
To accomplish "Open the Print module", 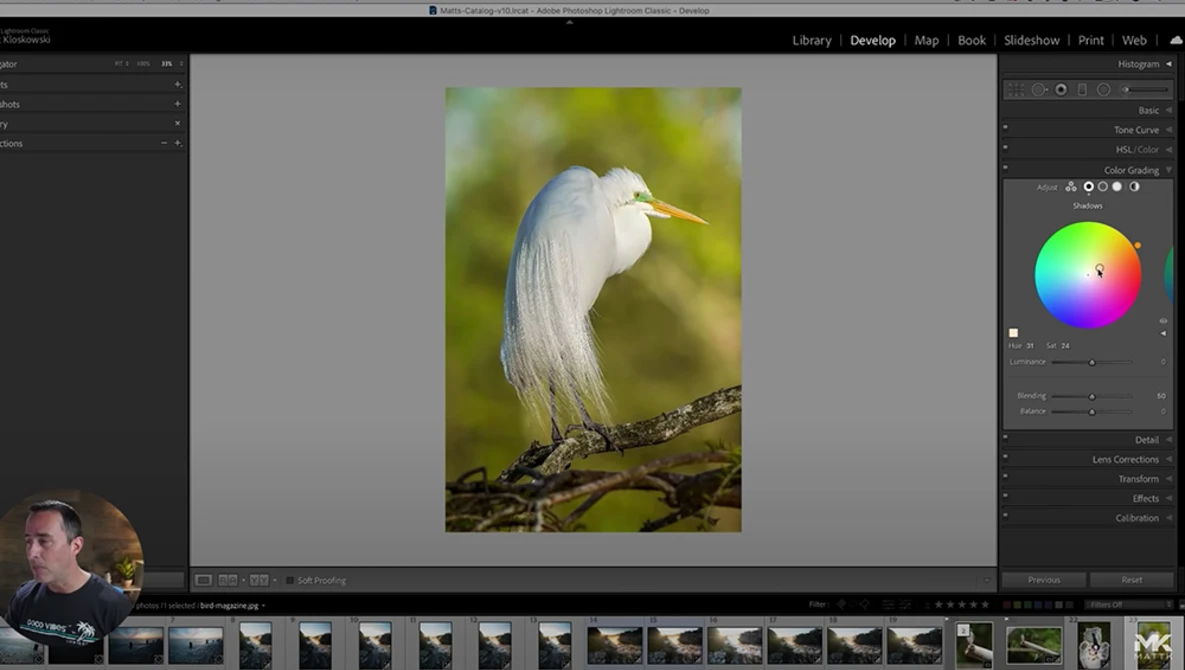I will 1091,41.
